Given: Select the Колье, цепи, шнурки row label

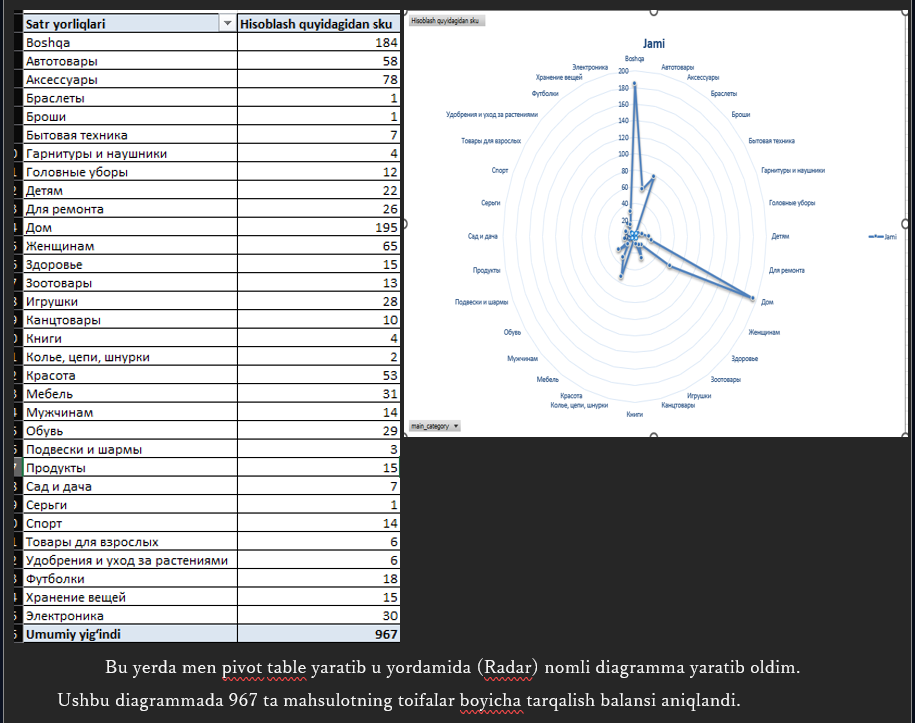Looking at the screenshot, I should [130, 357].
